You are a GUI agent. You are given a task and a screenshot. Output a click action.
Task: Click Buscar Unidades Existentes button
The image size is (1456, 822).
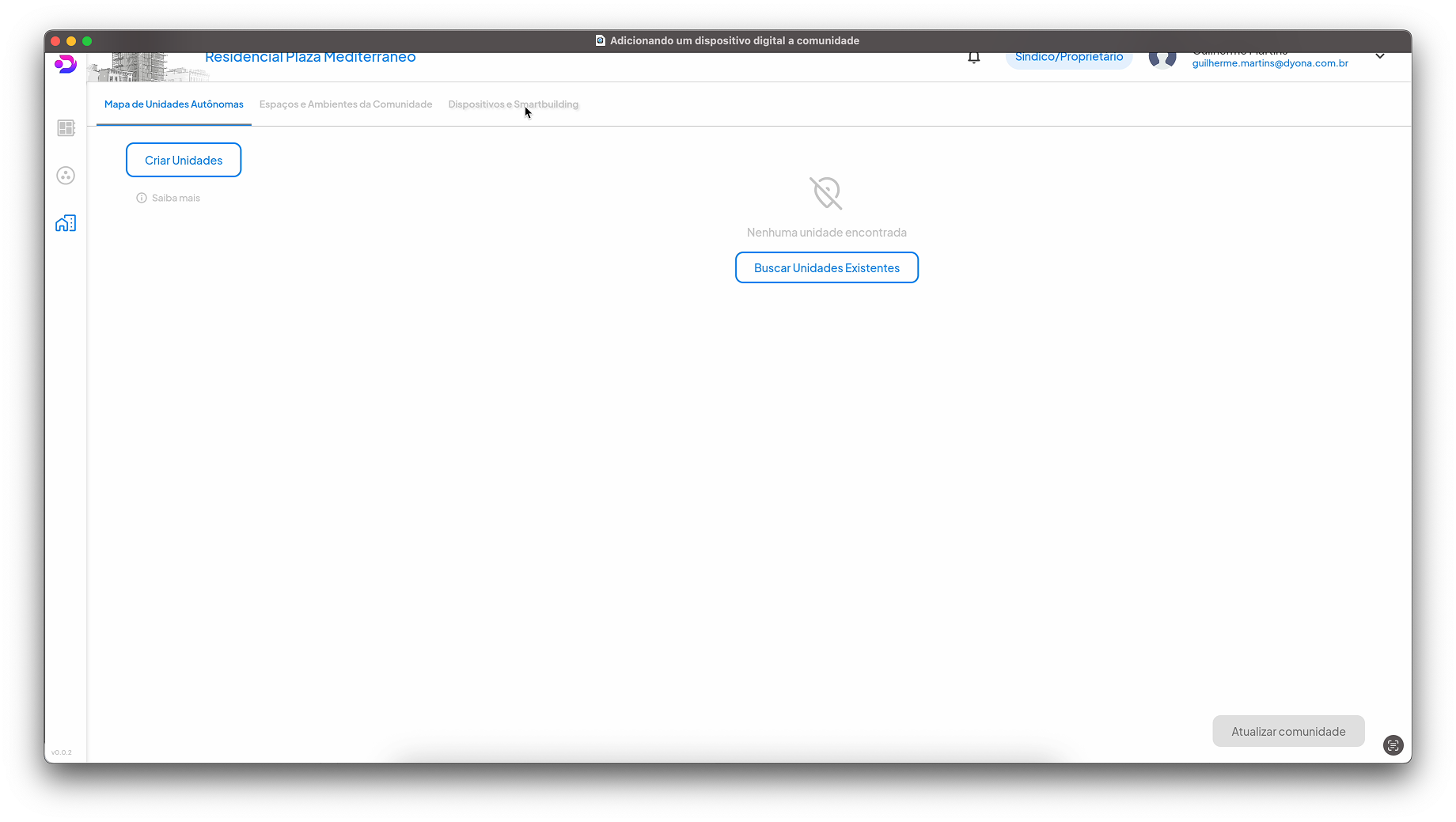[x=826, y=268]
